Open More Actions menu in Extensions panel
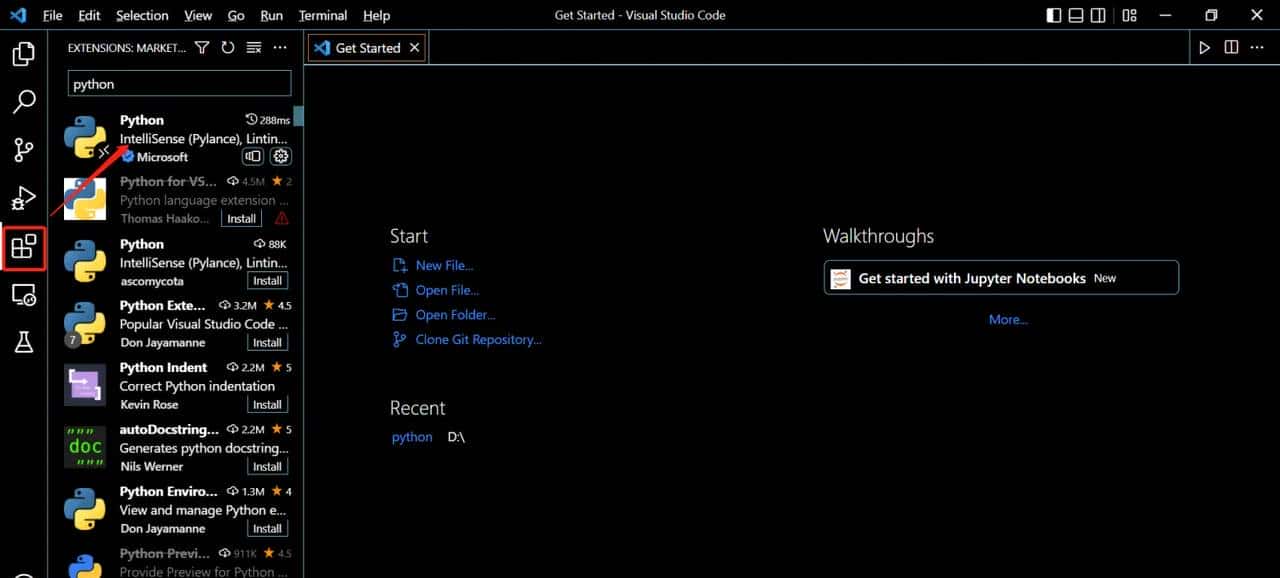 point(280,47)
